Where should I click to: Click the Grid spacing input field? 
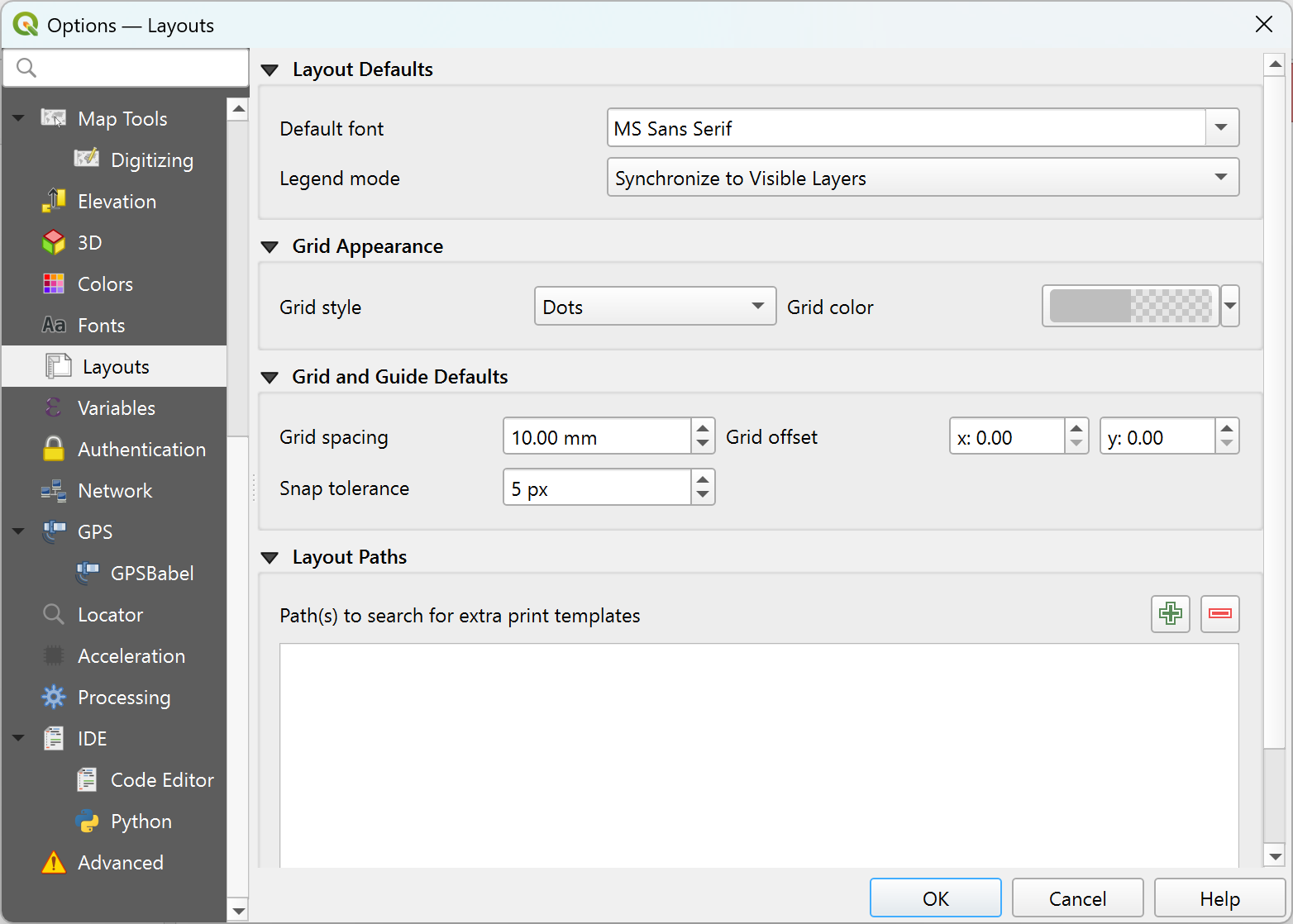597,436
